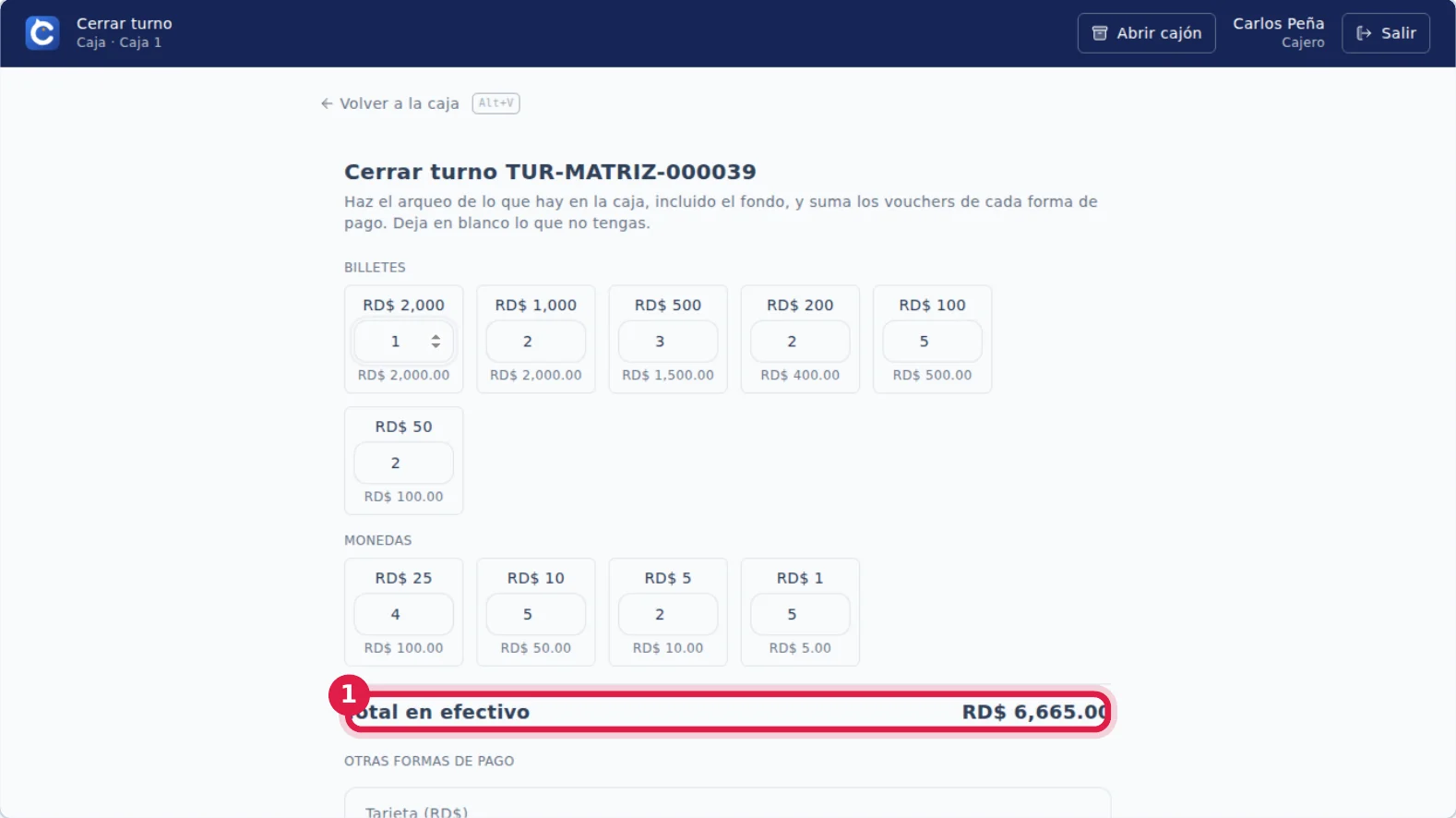Click the Cajero role label

coord(1303,42)
